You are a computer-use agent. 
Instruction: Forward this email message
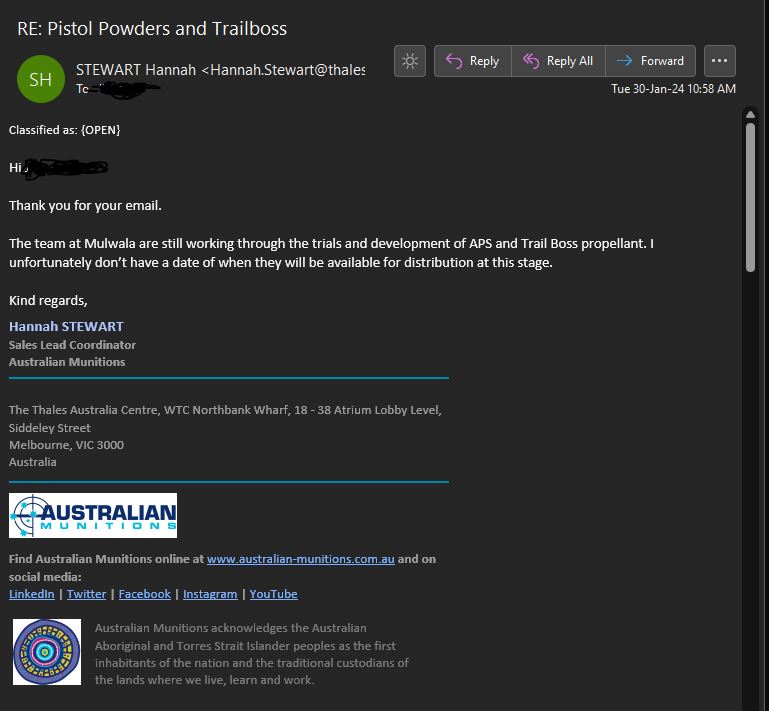(651, 61)
